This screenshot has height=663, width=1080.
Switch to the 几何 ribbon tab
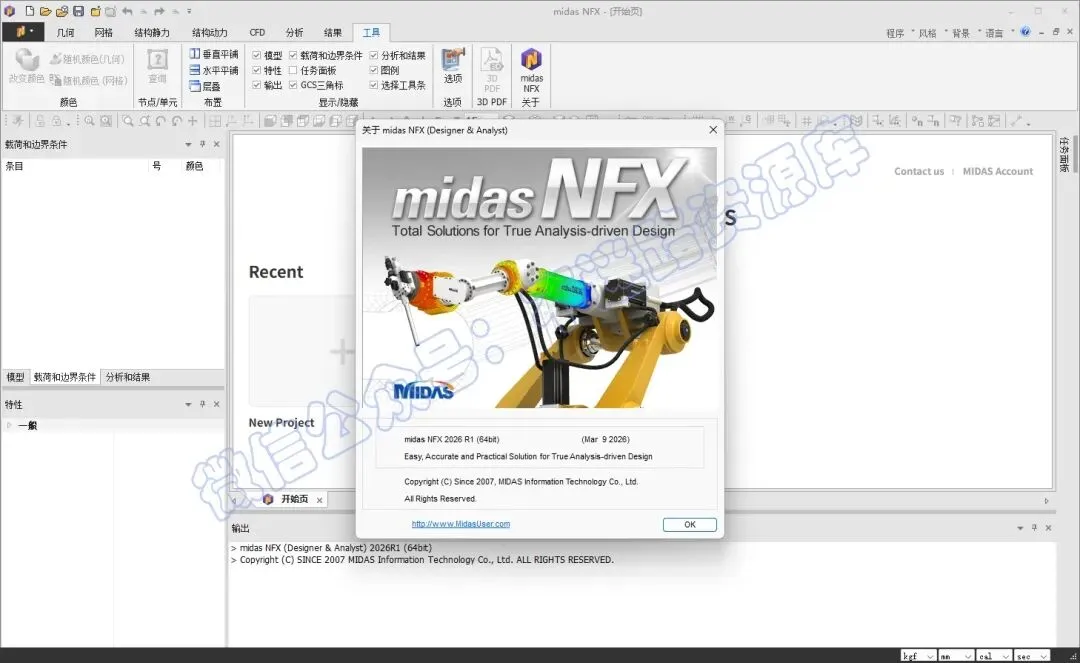(65, 32)
